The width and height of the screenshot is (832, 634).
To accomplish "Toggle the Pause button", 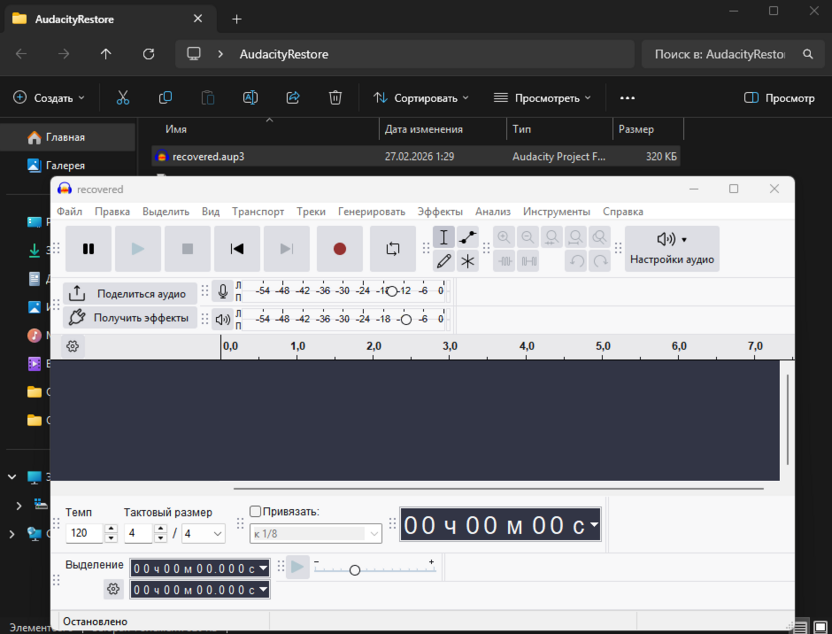I will coord(88,248).
